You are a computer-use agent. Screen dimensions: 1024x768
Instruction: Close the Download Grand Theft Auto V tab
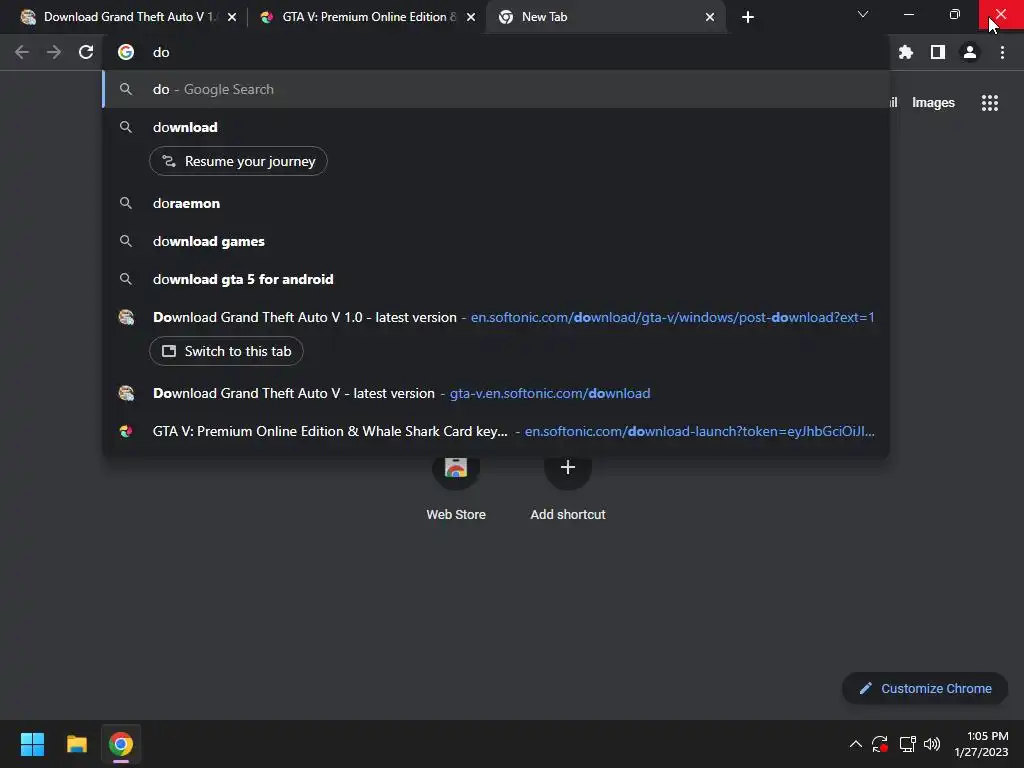coord(232,17)
